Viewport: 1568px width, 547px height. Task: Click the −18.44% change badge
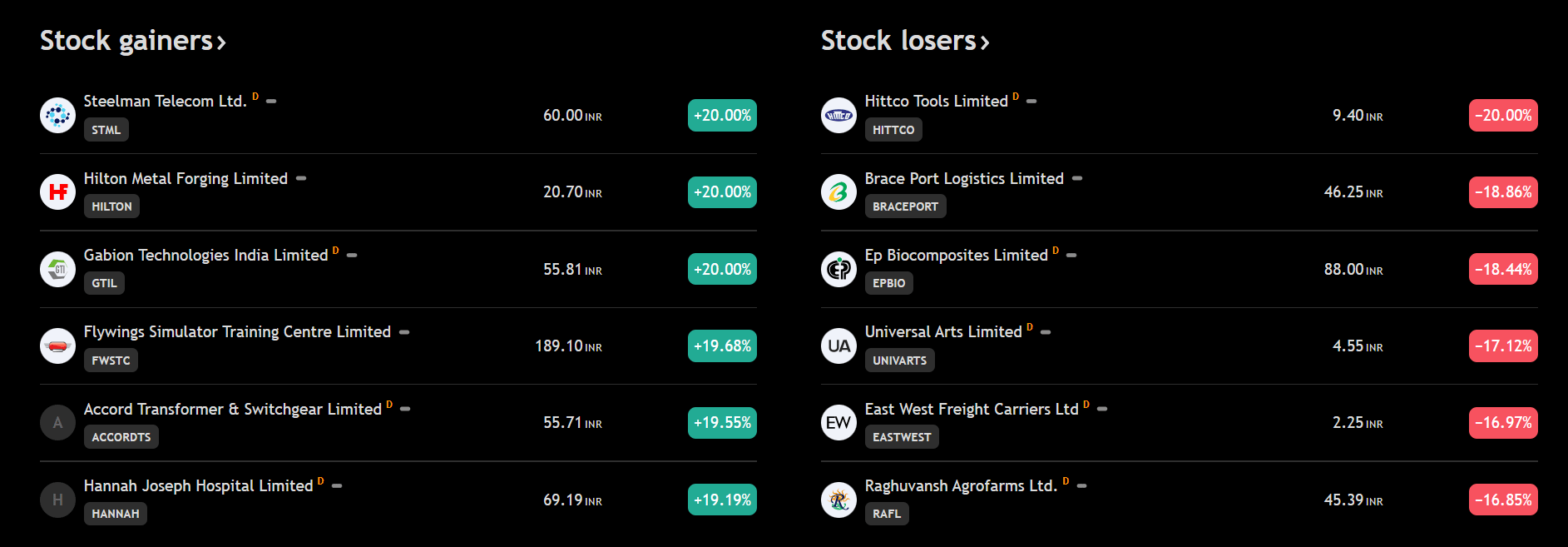click(x=1503, y=269)
